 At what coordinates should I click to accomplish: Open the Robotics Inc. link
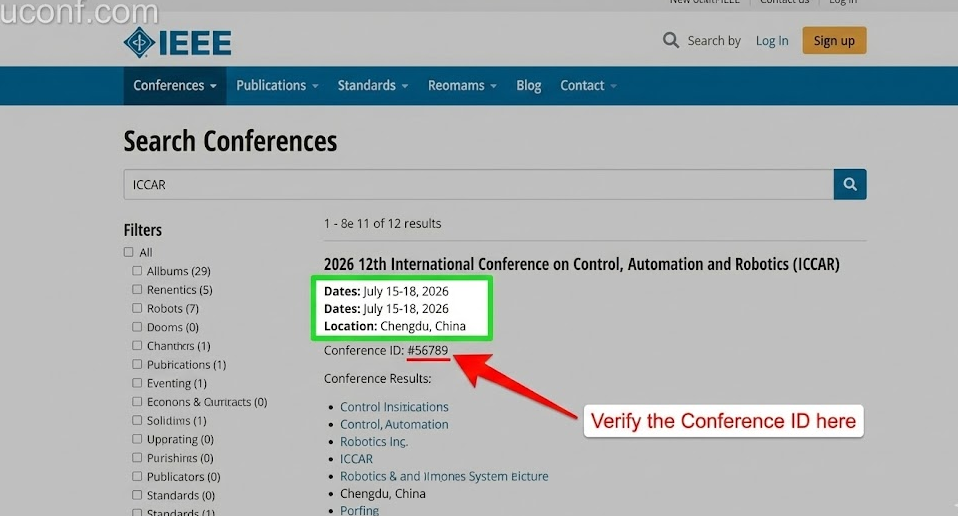374,442
